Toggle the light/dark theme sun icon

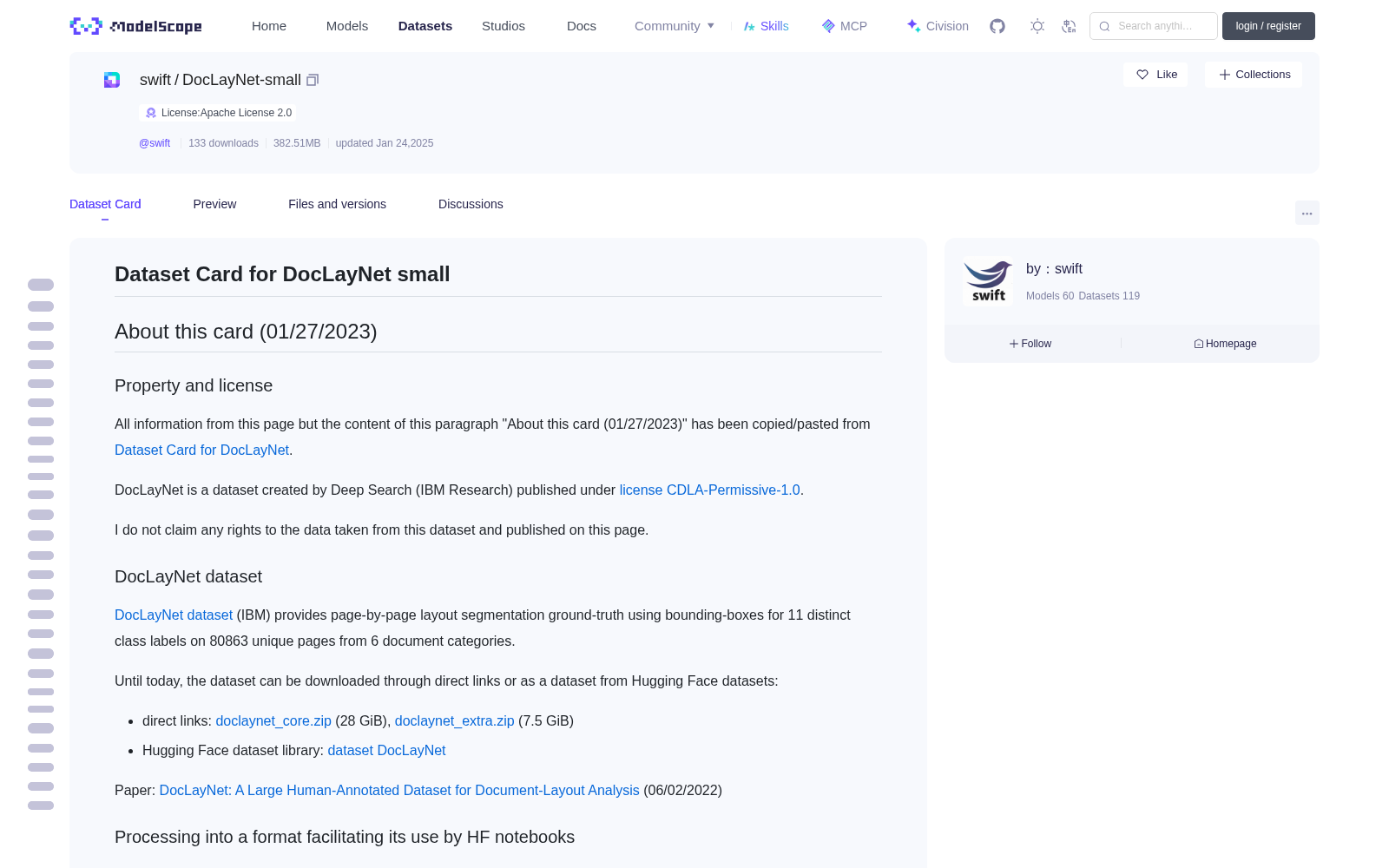pos(1037,26)
